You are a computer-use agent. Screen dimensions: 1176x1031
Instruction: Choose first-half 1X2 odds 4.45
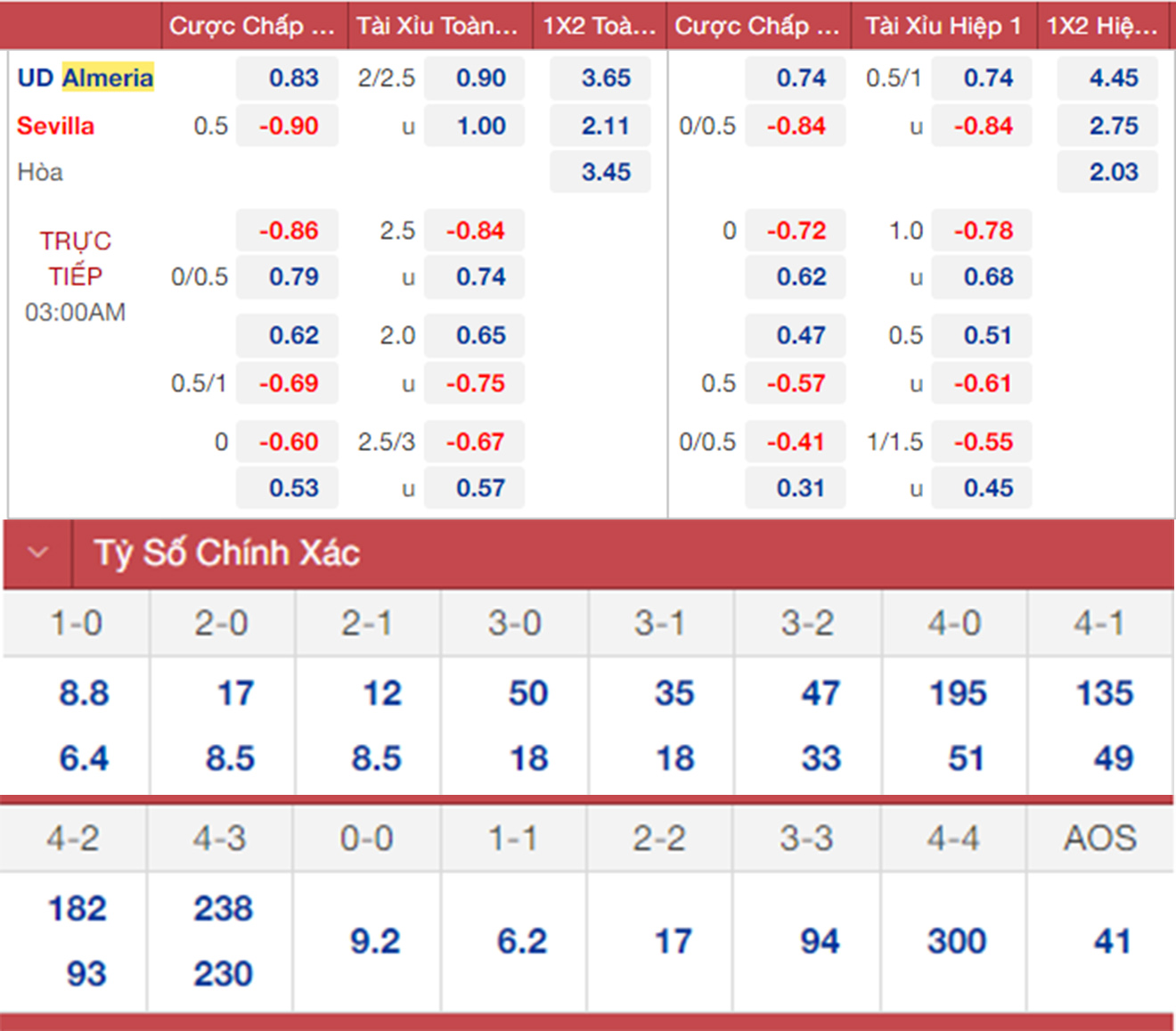click(1113, 78)
